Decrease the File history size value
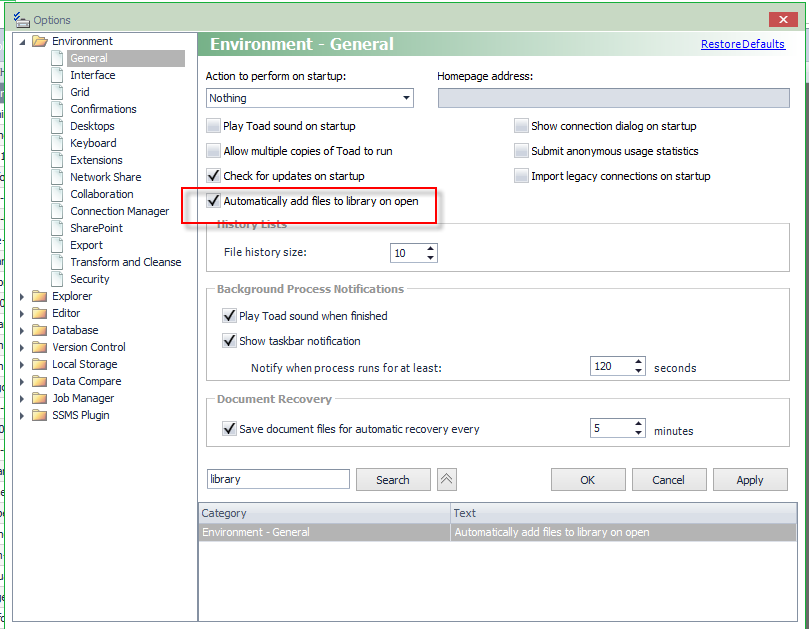 click(430, 257)
